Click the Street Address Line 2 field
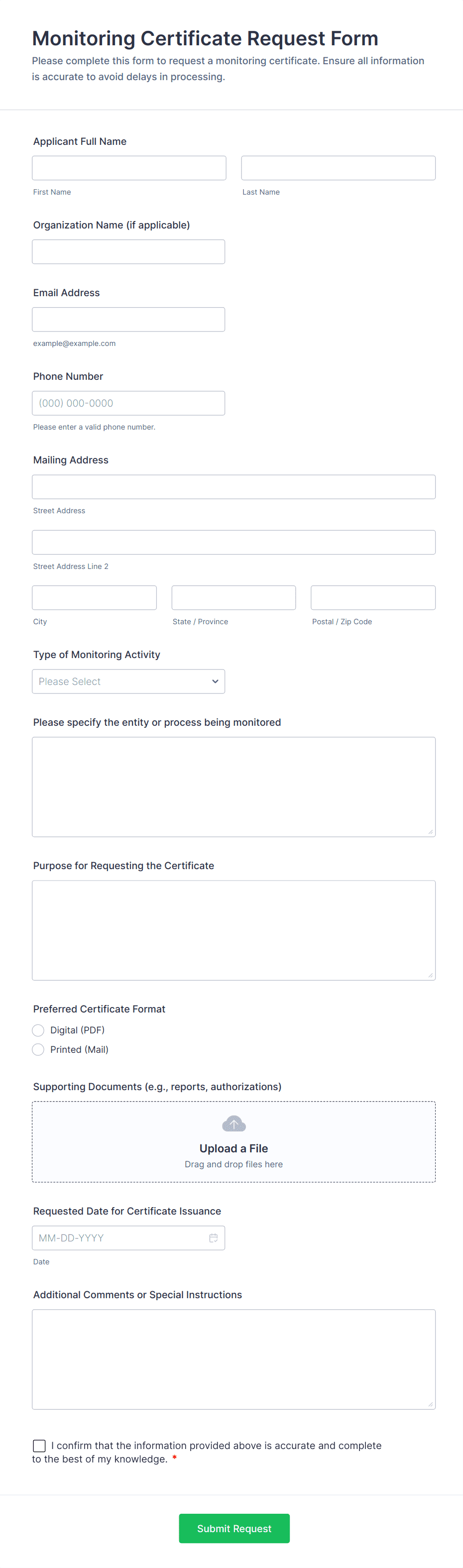 233,543
